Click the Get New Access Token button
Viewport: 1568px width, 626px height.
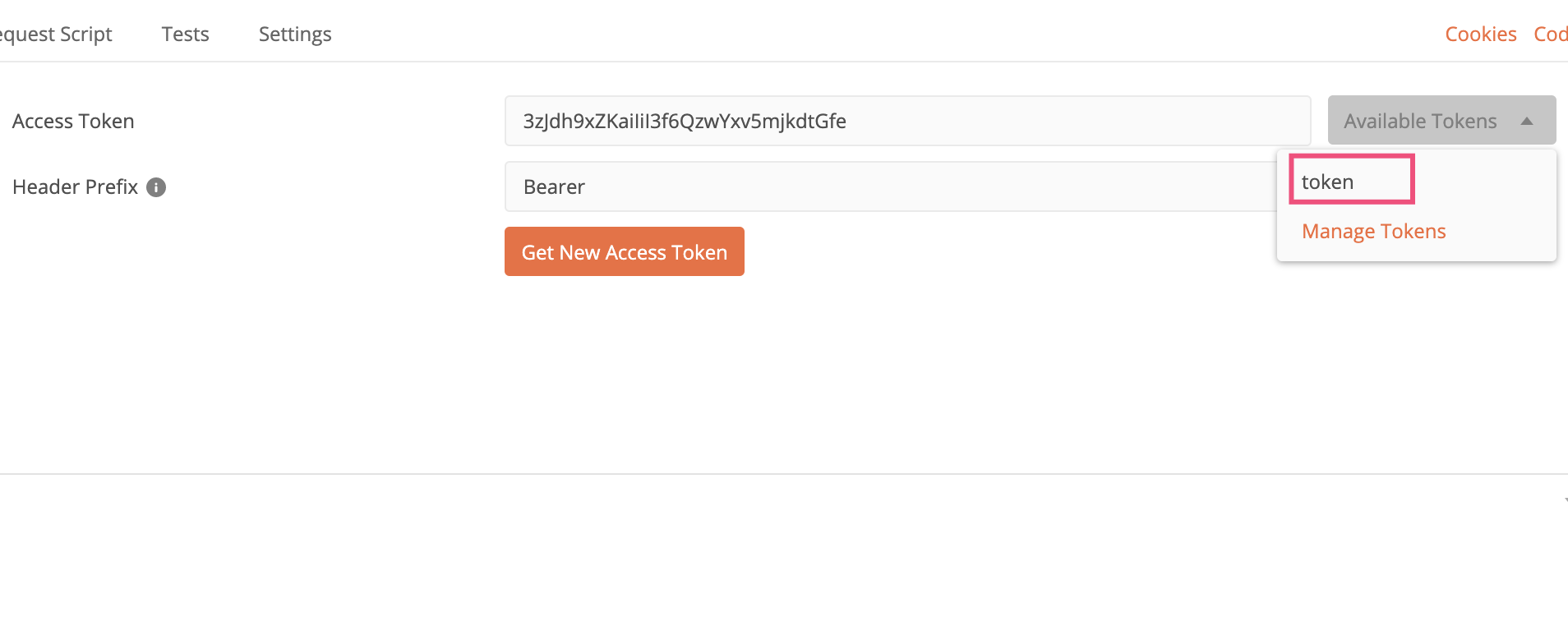[x=624, y=251]
